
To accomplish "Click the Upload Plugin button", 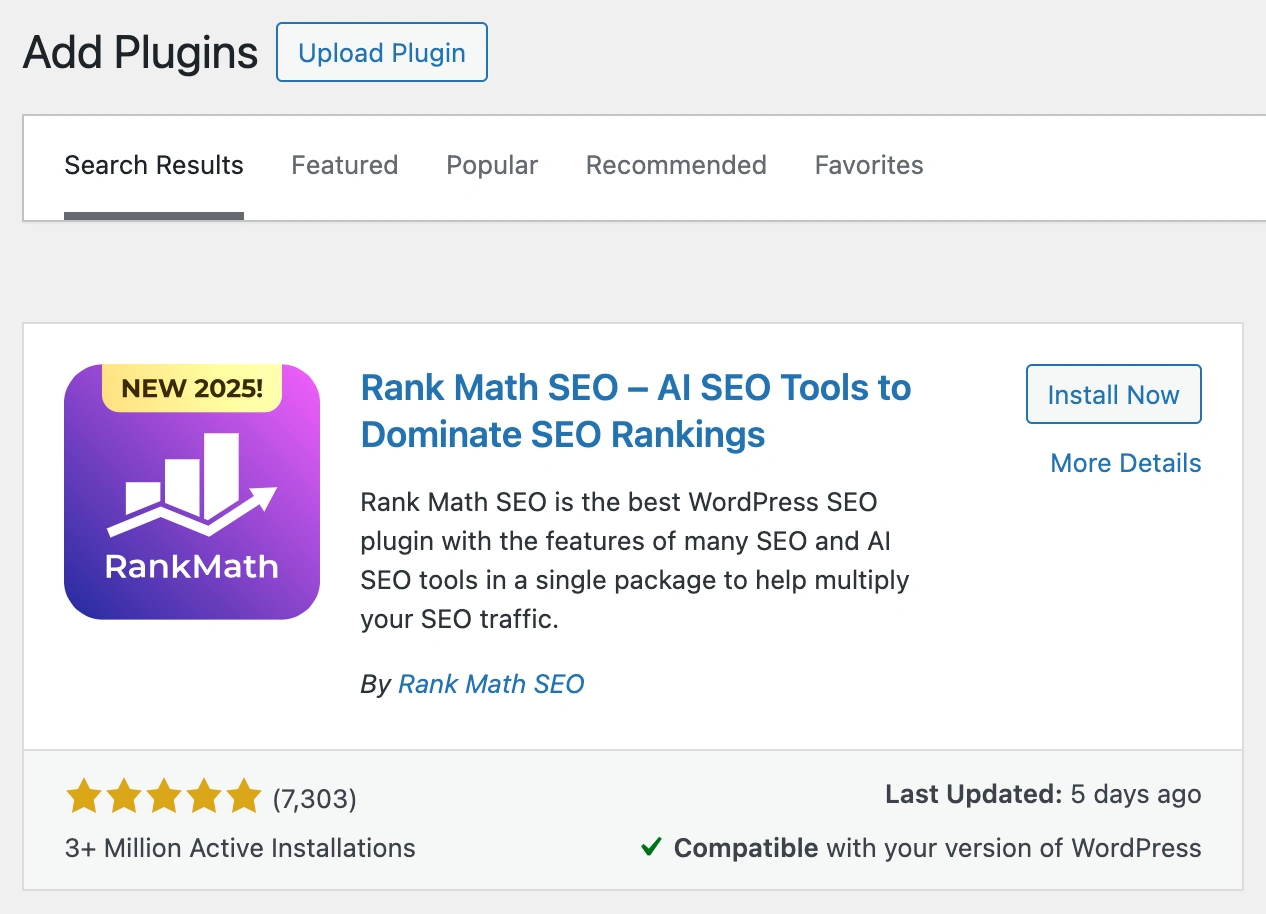I will click(381, 53).
